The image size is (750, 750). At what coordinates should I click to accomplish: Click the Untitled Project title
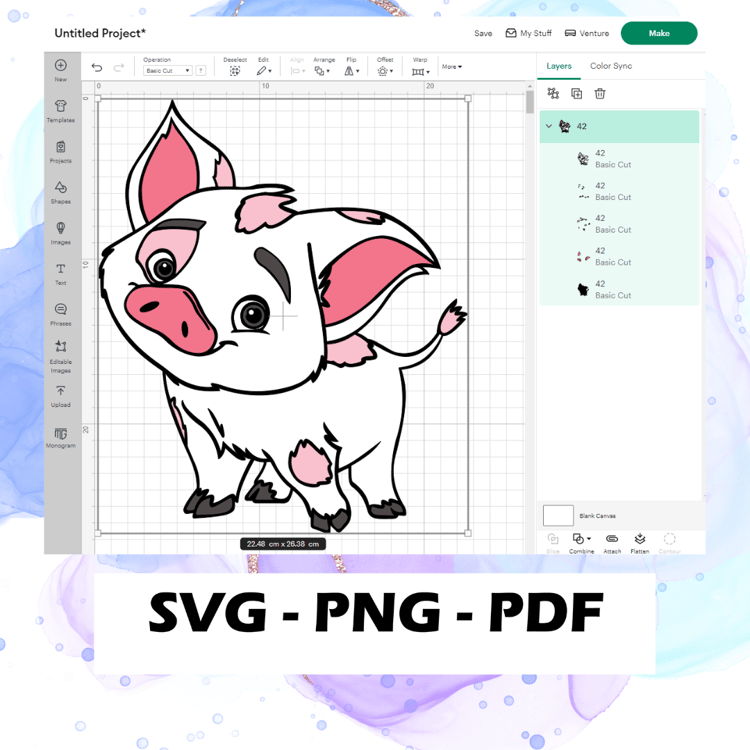point(100,33)
